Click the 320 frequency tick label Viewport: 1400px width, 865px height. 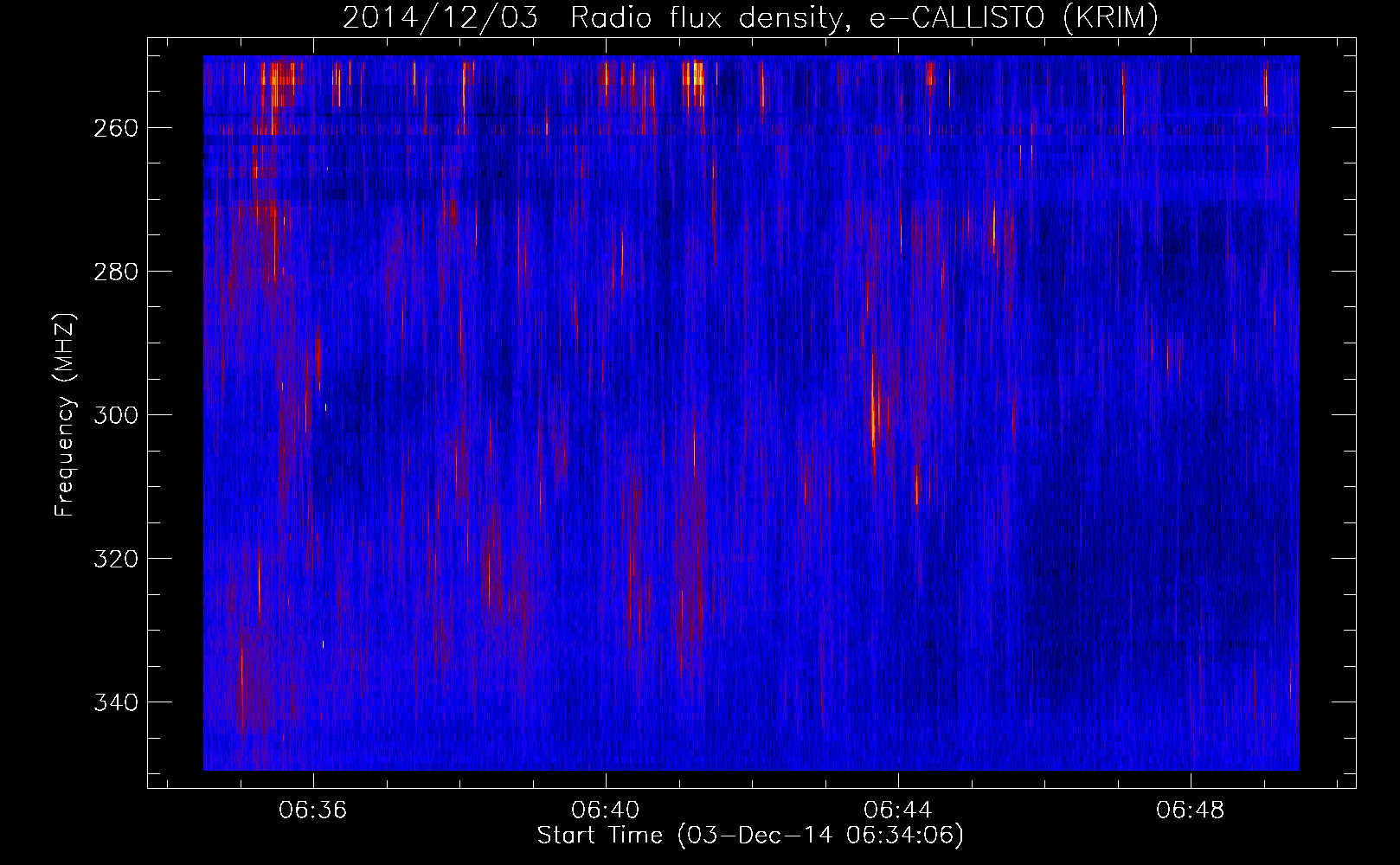tap(114, 559)
